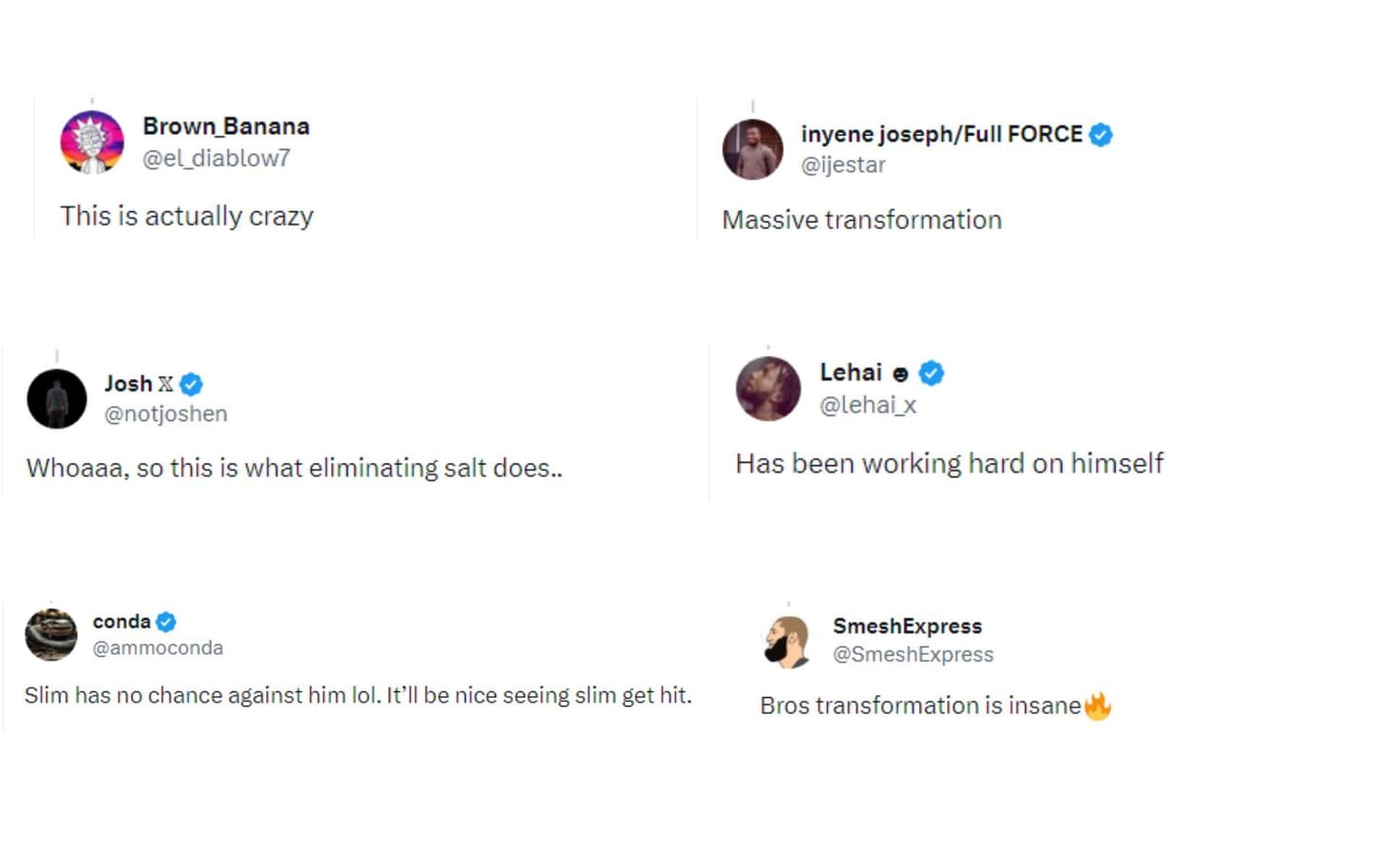
Task: Click the 'Massive transformation' tweet text
Action: tap(861, 220)
